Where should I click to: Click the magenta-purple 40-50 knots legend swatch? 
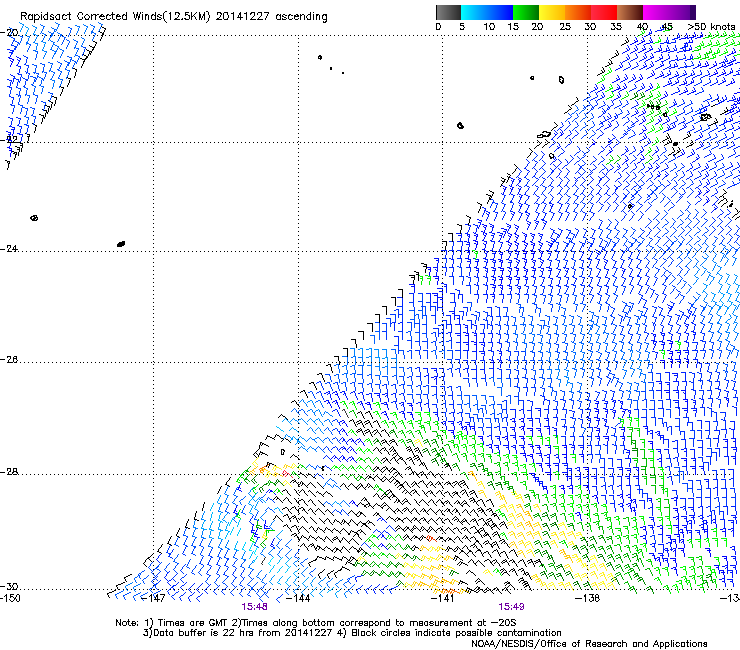(x=669, y=12)
